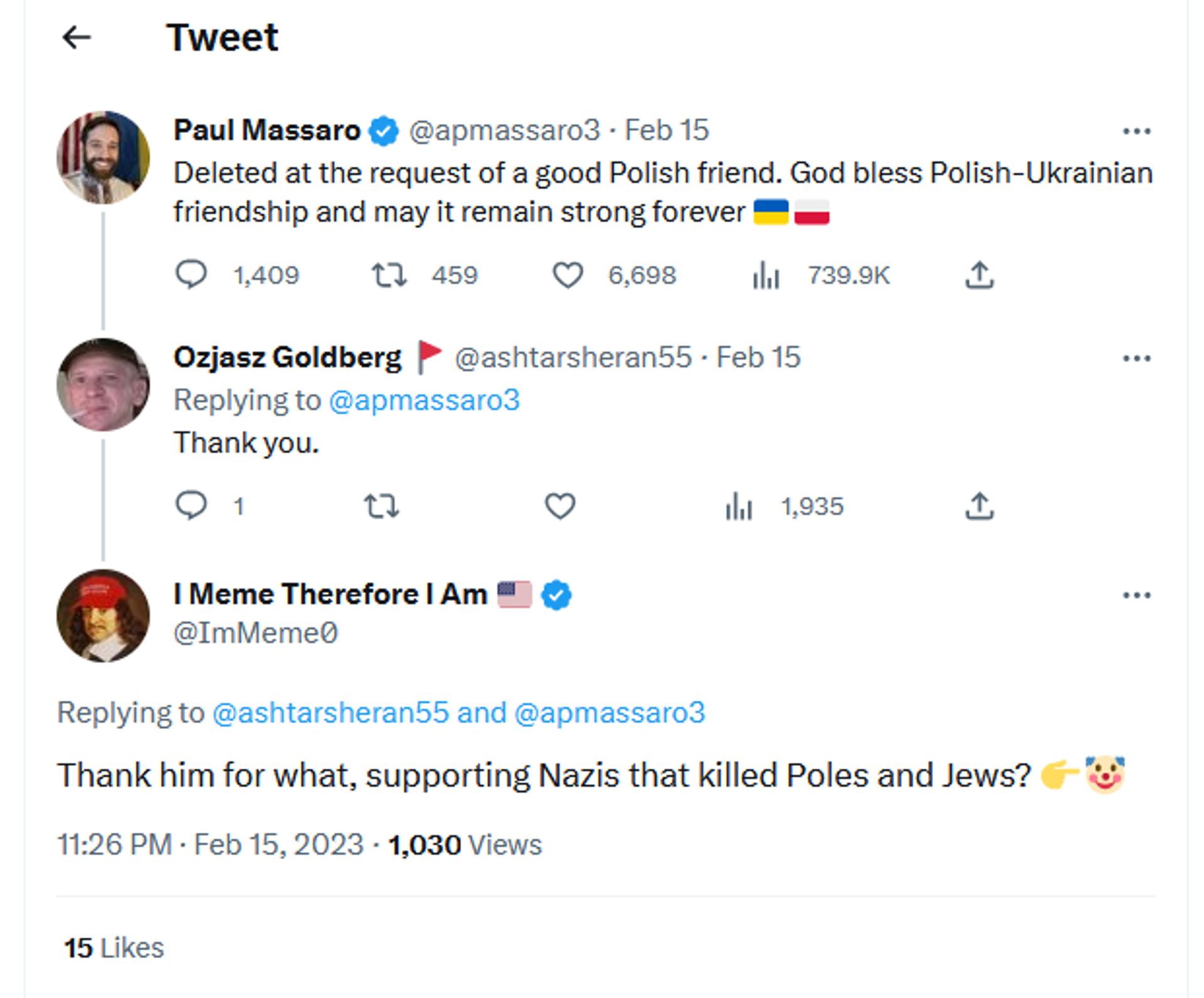Image resolution: width=1204 pixels, height=998 pixels.
Task: Open I Meme Therefore I Am avatar
Action: tap(103, 615)
